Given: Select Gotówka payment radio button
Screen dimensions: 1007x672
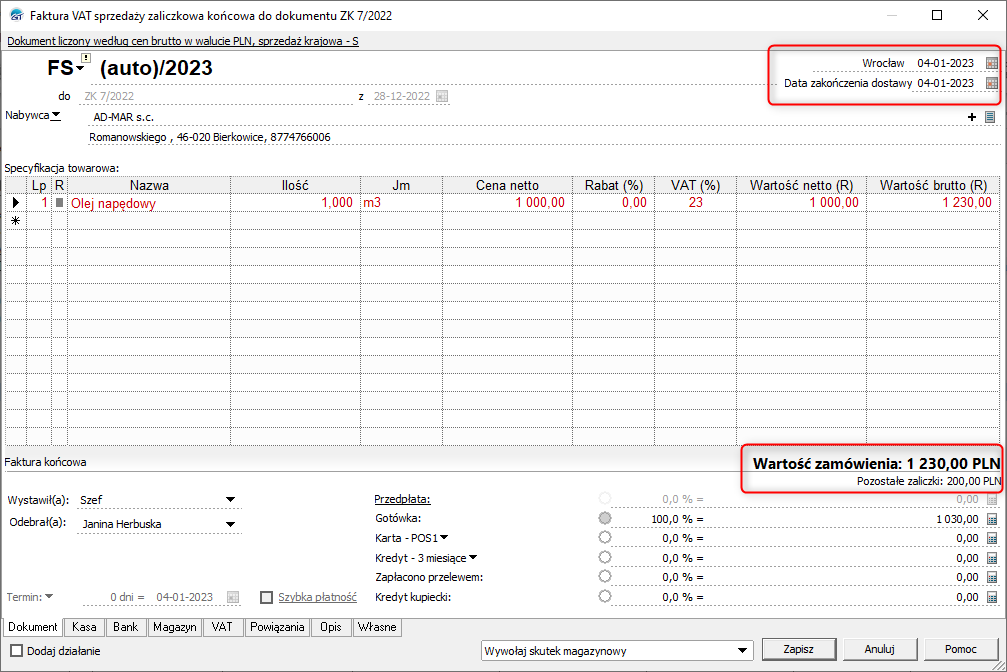Looking at the screenshot, I should pyautogui.click(x=604, y=518).
